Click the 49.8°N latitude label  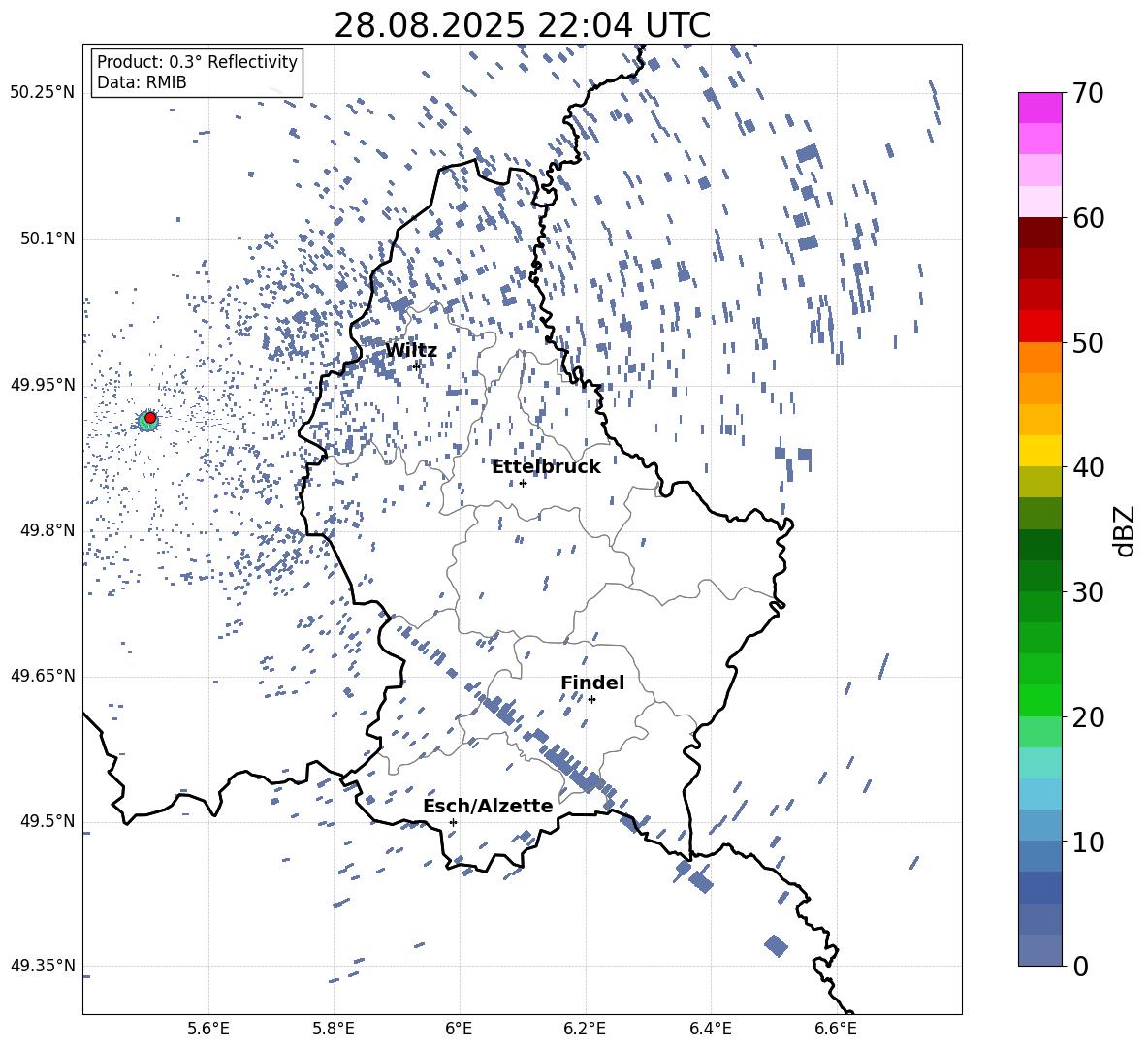[47, 530]
